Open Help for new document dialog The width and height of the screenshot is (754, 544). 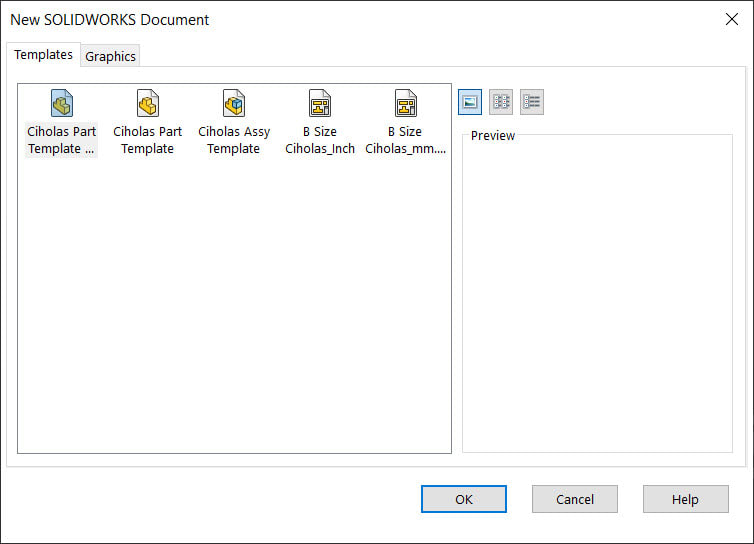pos(686,499)
